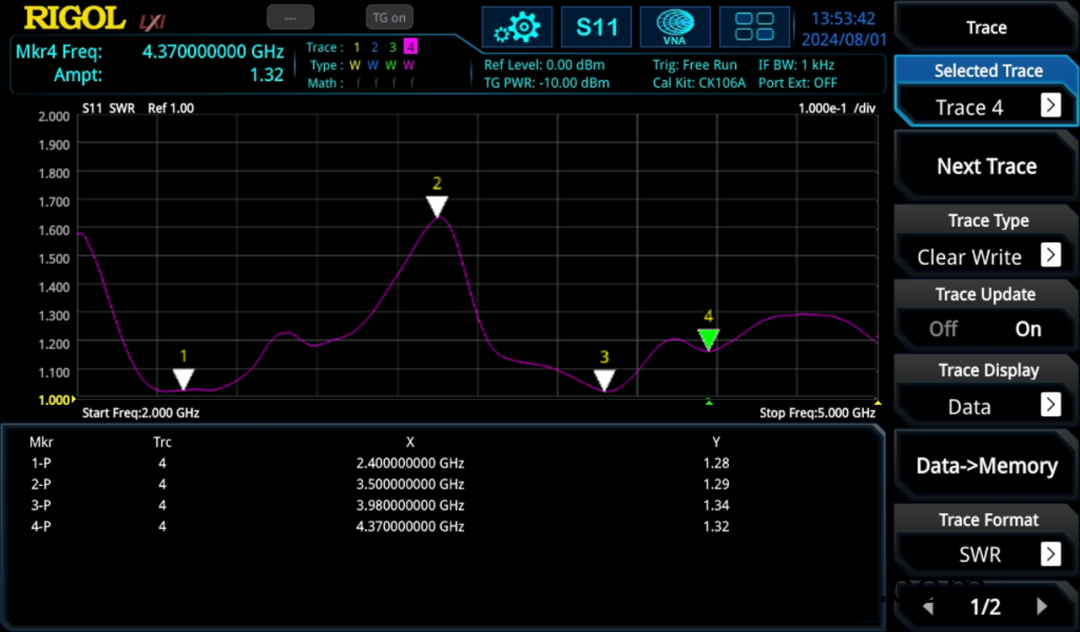Screen dimensions: 1080x632
Task: Go to next menu page arrow
Action: [1042, 606]
